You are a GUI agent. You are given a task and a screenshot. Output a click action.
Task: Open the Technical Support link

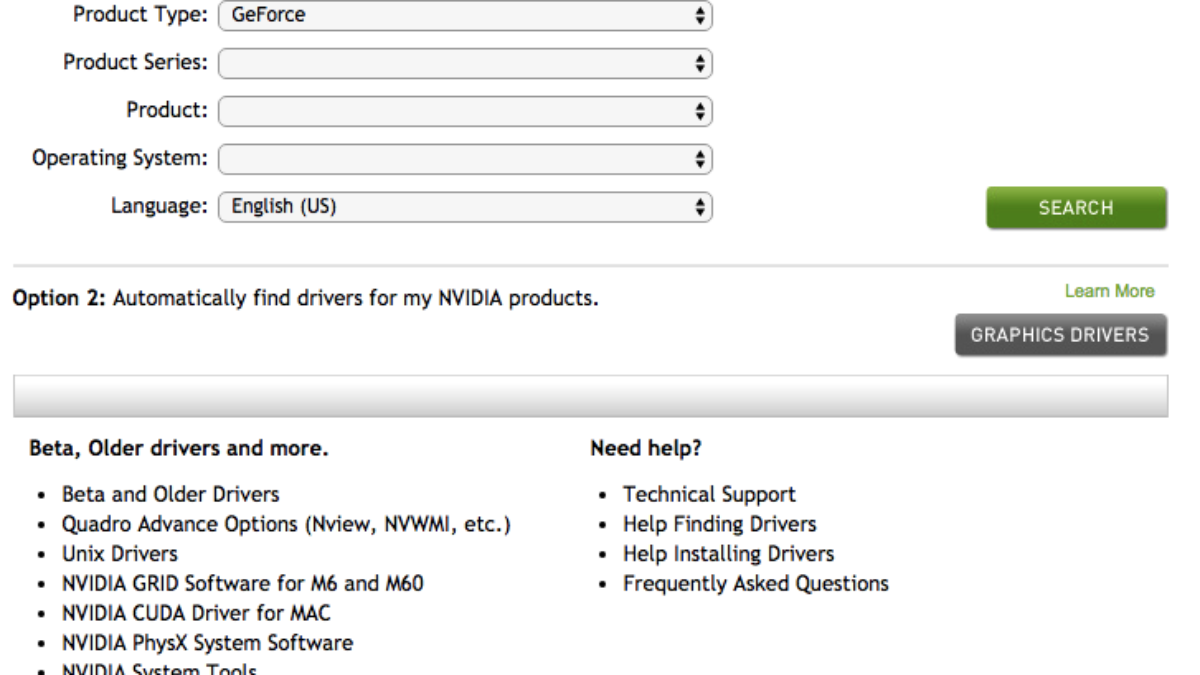709,494
